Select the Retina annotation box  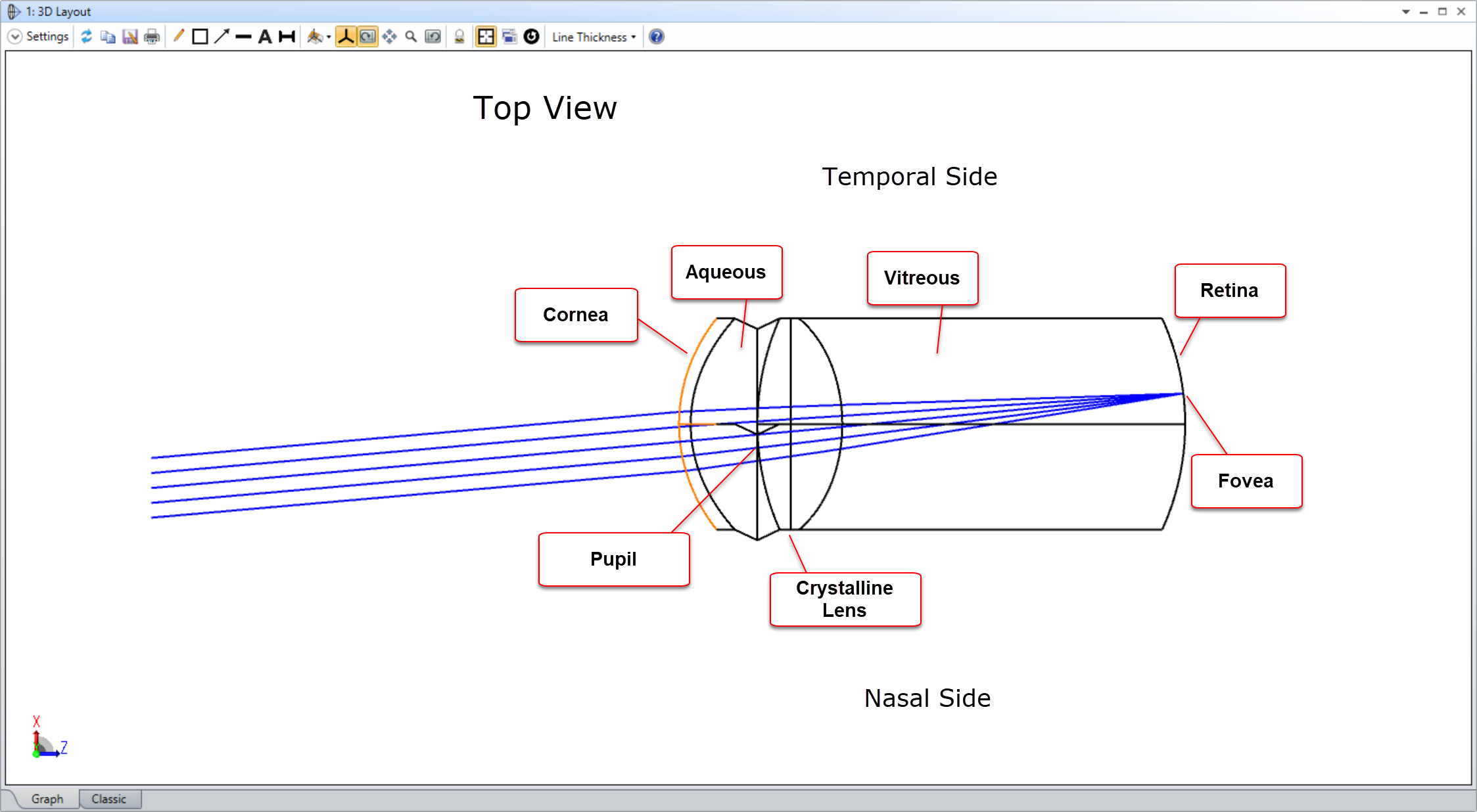click(x=1230, y=291)
